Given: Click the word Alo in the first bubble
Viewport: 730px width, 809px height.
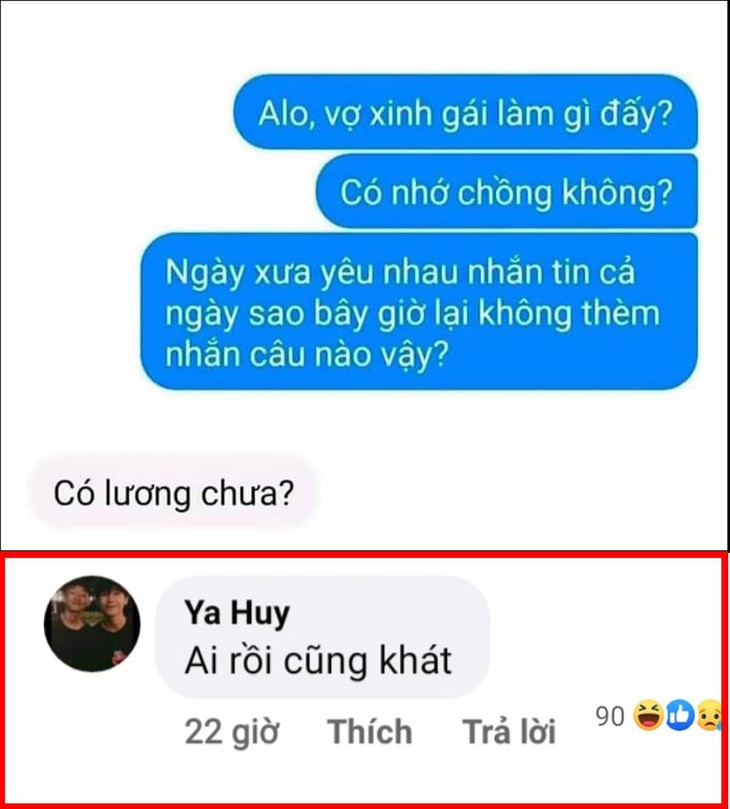Looking at the screenshot, I should 285,114.
